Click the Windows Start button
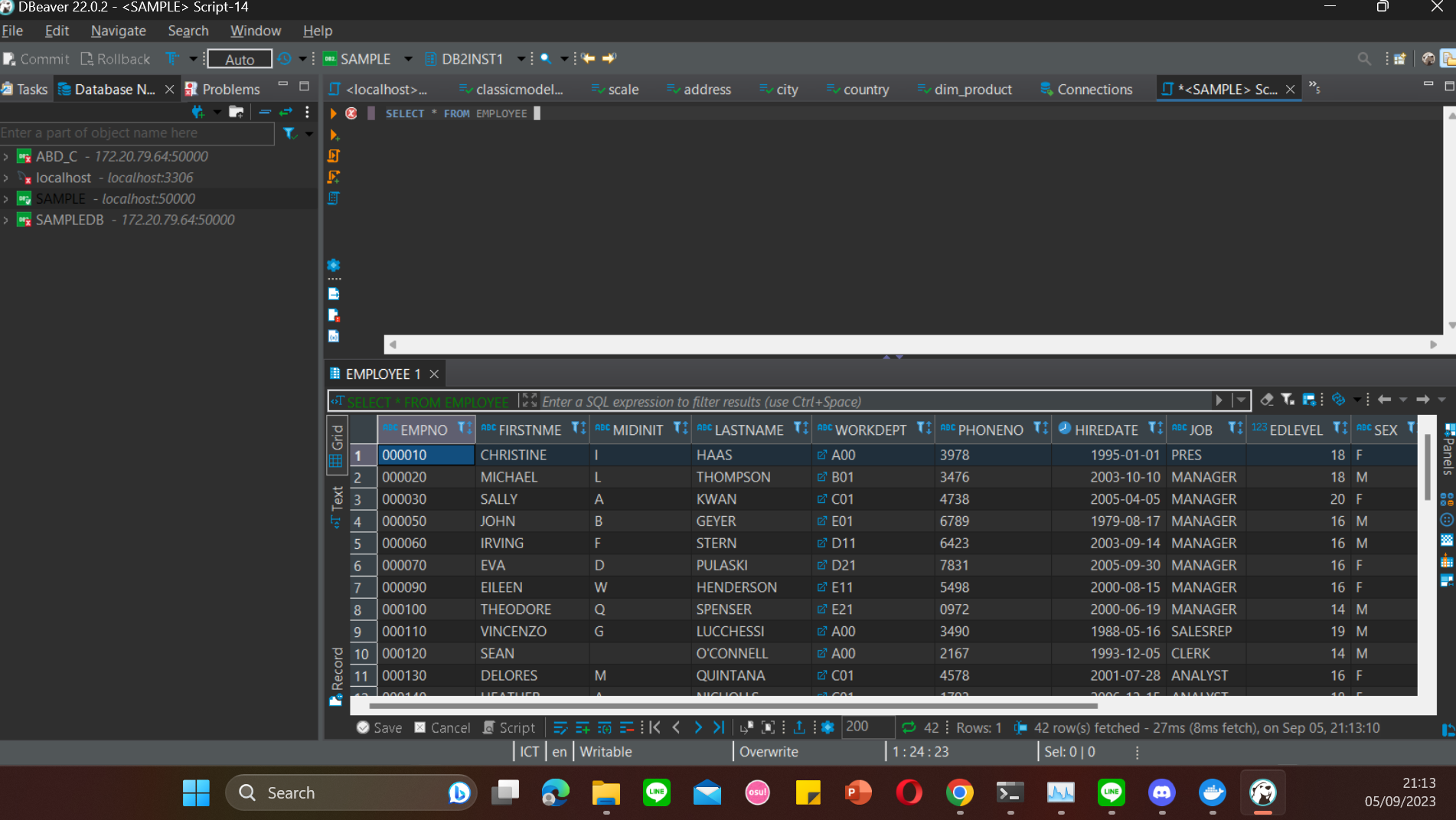 coord(196,792)
